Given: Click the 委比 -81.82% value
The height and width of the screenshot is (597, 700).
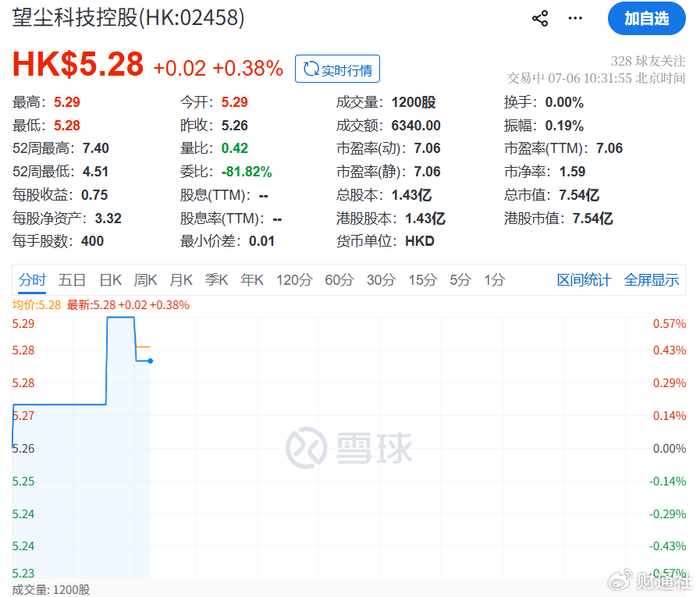Looking at the screenshot, I should coord(247,171).
